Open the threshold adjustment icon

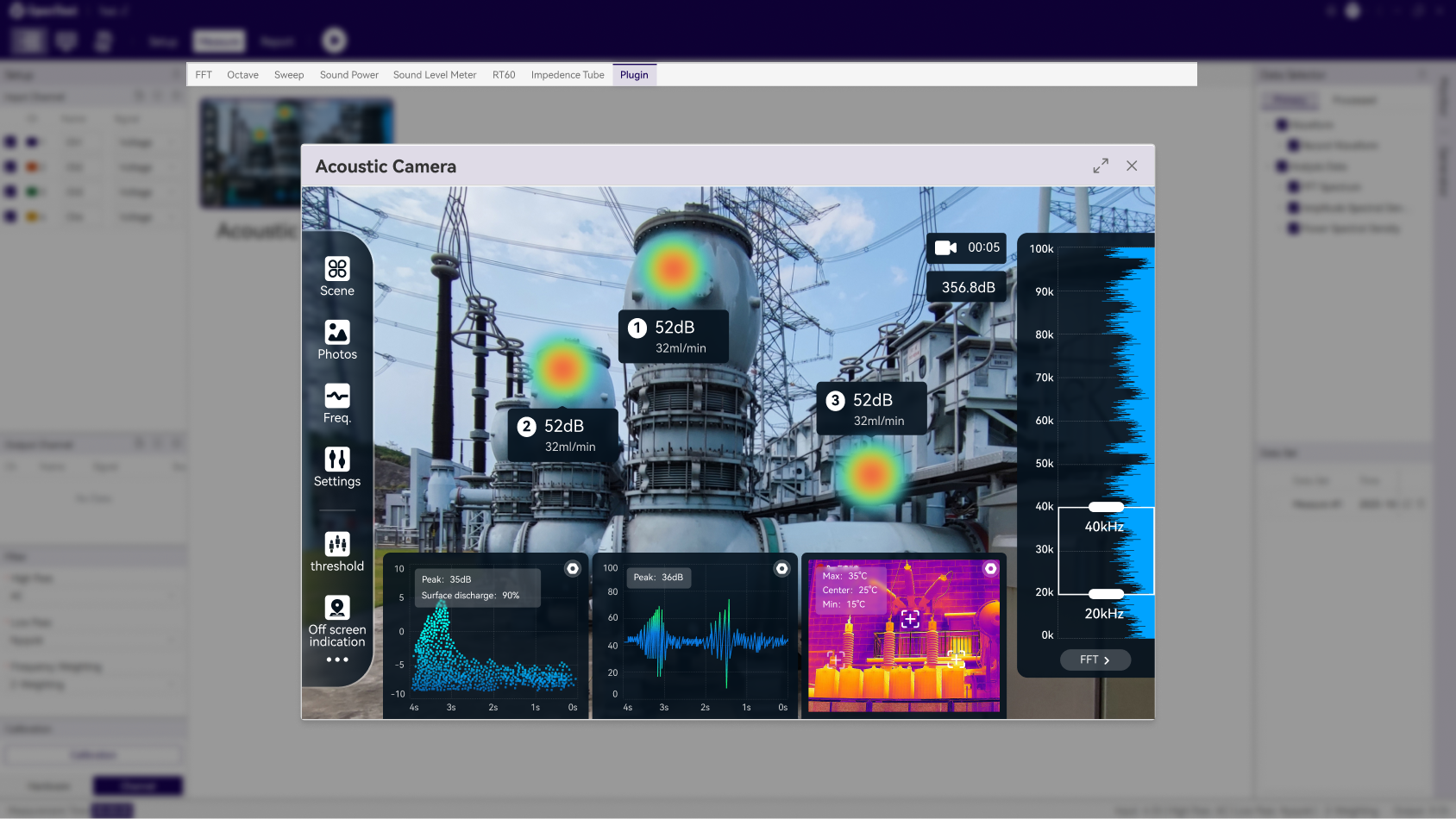tap(337, 544)
